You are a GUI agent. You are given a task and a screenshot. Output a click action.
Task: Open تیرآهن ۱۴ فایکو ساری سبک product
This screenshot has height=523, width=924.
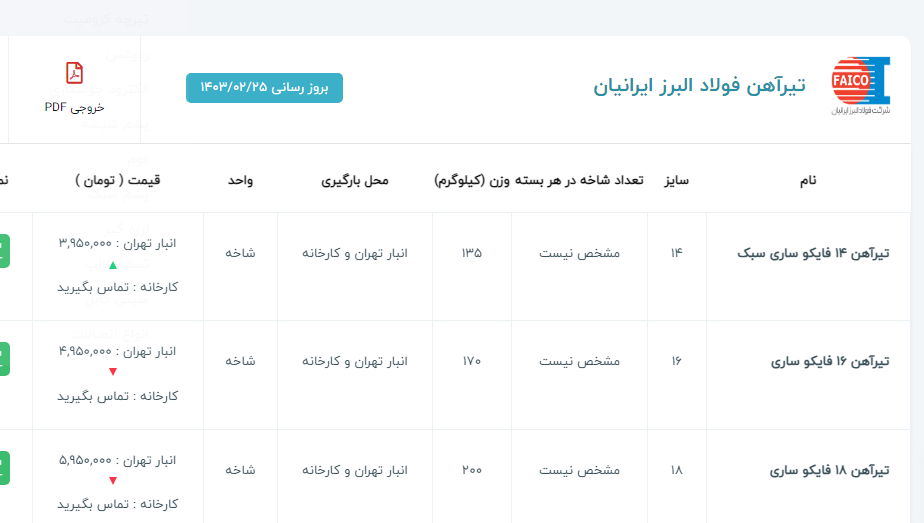tap(812, 253)
